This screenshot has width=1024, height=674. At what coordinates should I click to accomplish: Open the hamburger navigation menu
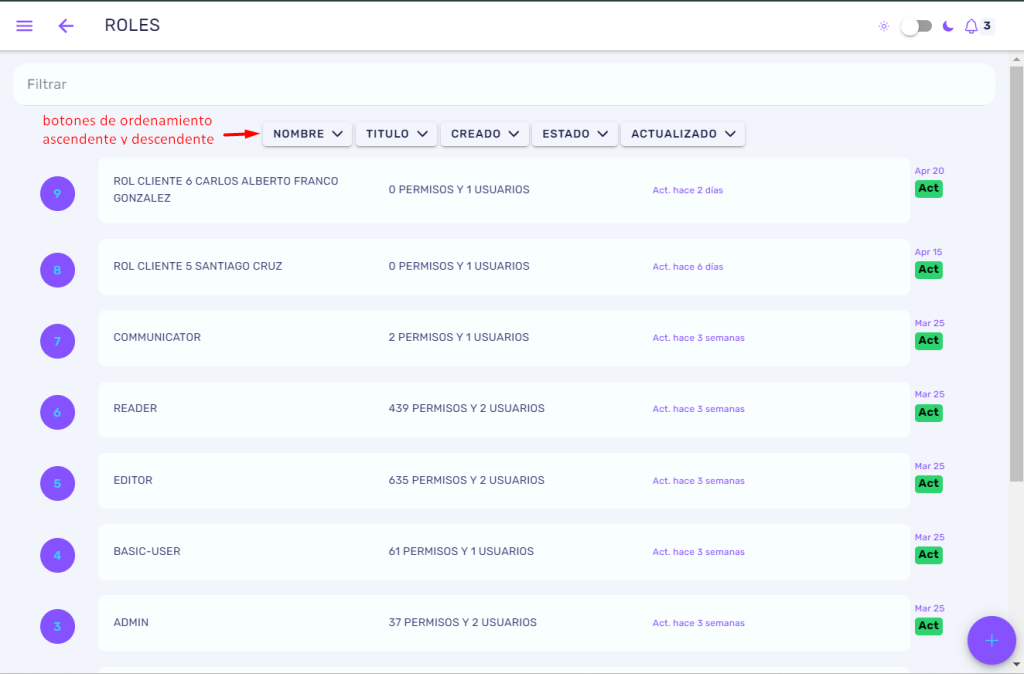coord(24,25)
